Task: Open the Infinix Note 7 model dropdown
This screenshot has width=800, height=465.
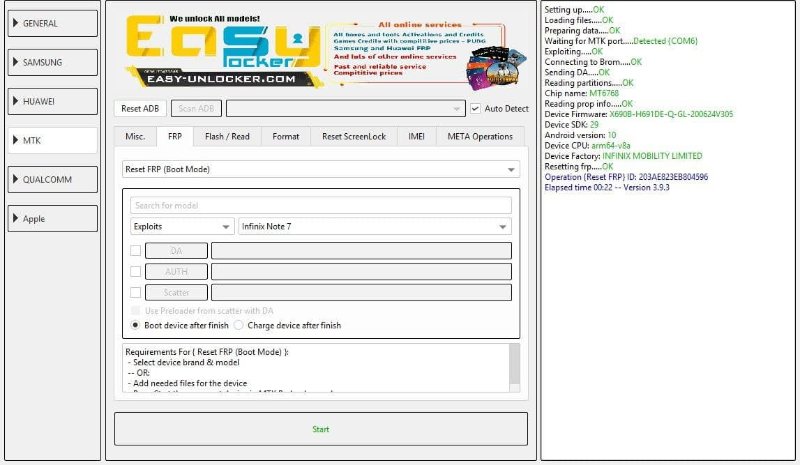Action: pos(375,227)
